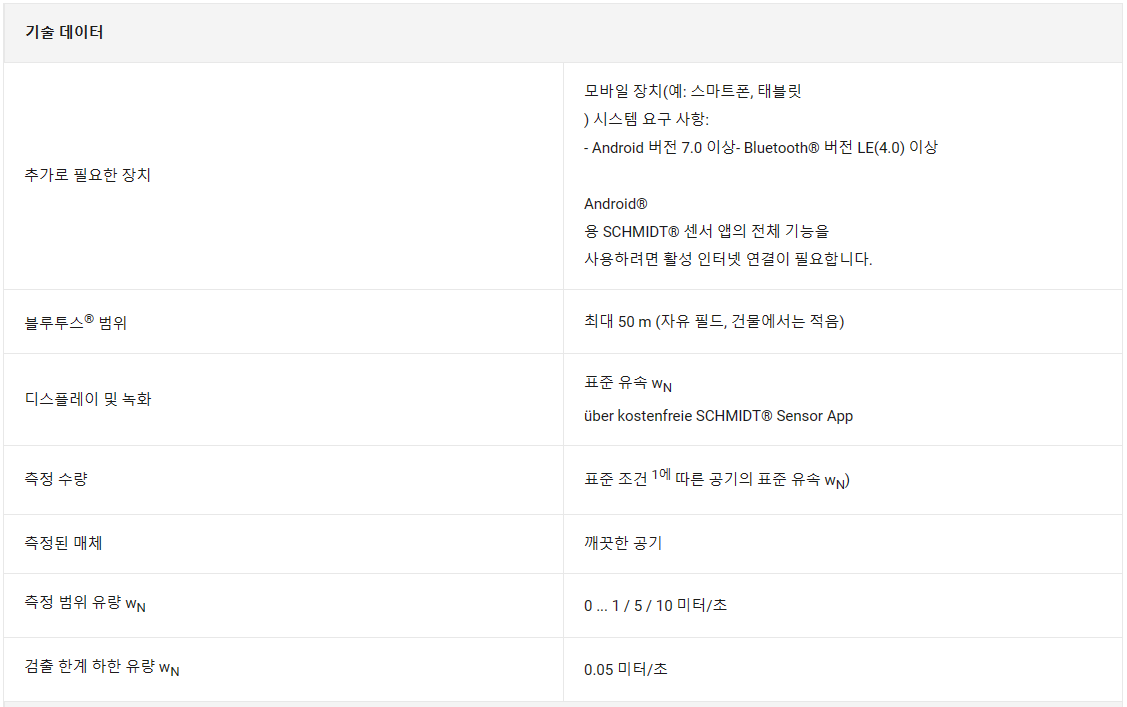Click the 시스템 요구 사항 line

pos(647,119)
